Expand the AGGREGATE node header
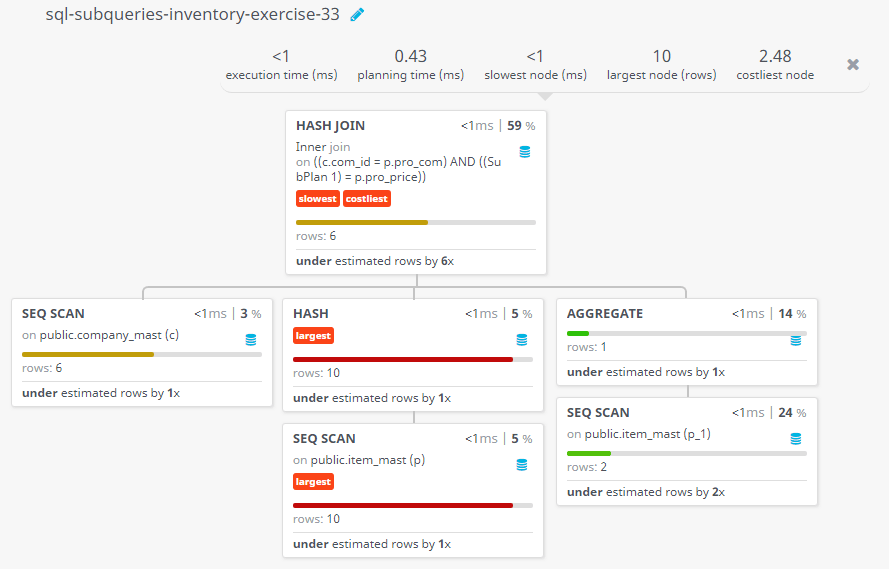889x569 pixels. pos(605,313)
